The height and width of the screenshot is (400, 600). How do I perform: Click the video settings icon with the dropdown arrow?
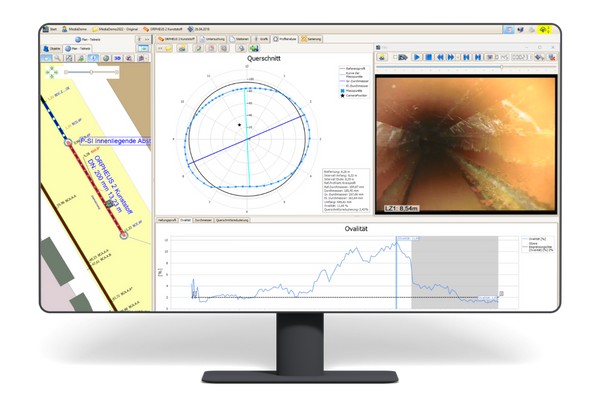[x=540, y=57]
